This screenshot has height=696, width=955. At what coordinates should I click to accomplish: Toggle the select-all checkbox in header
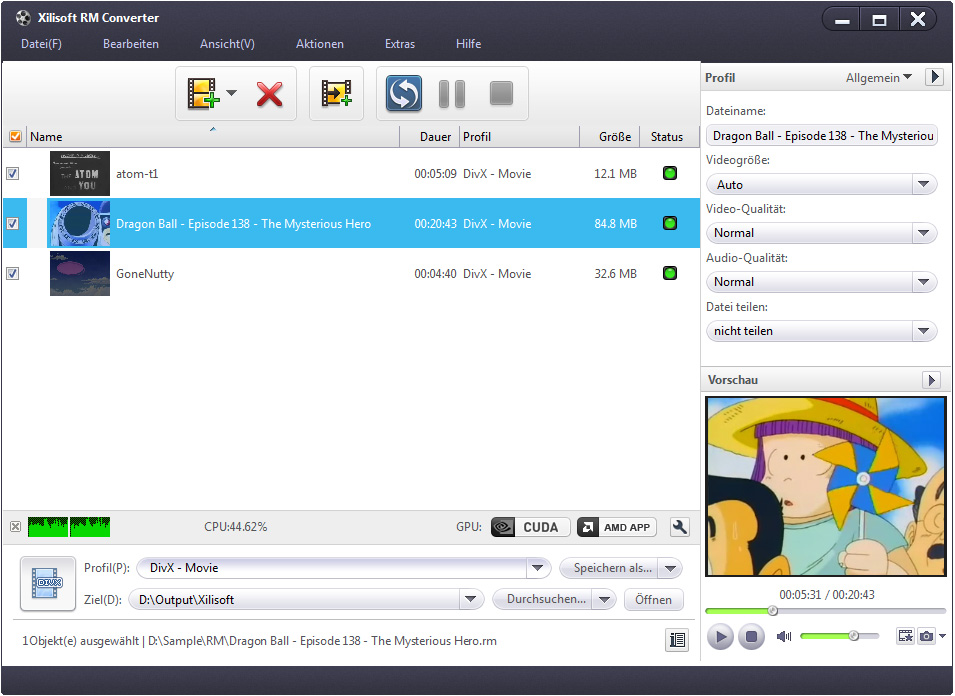[x=15, y=136]
